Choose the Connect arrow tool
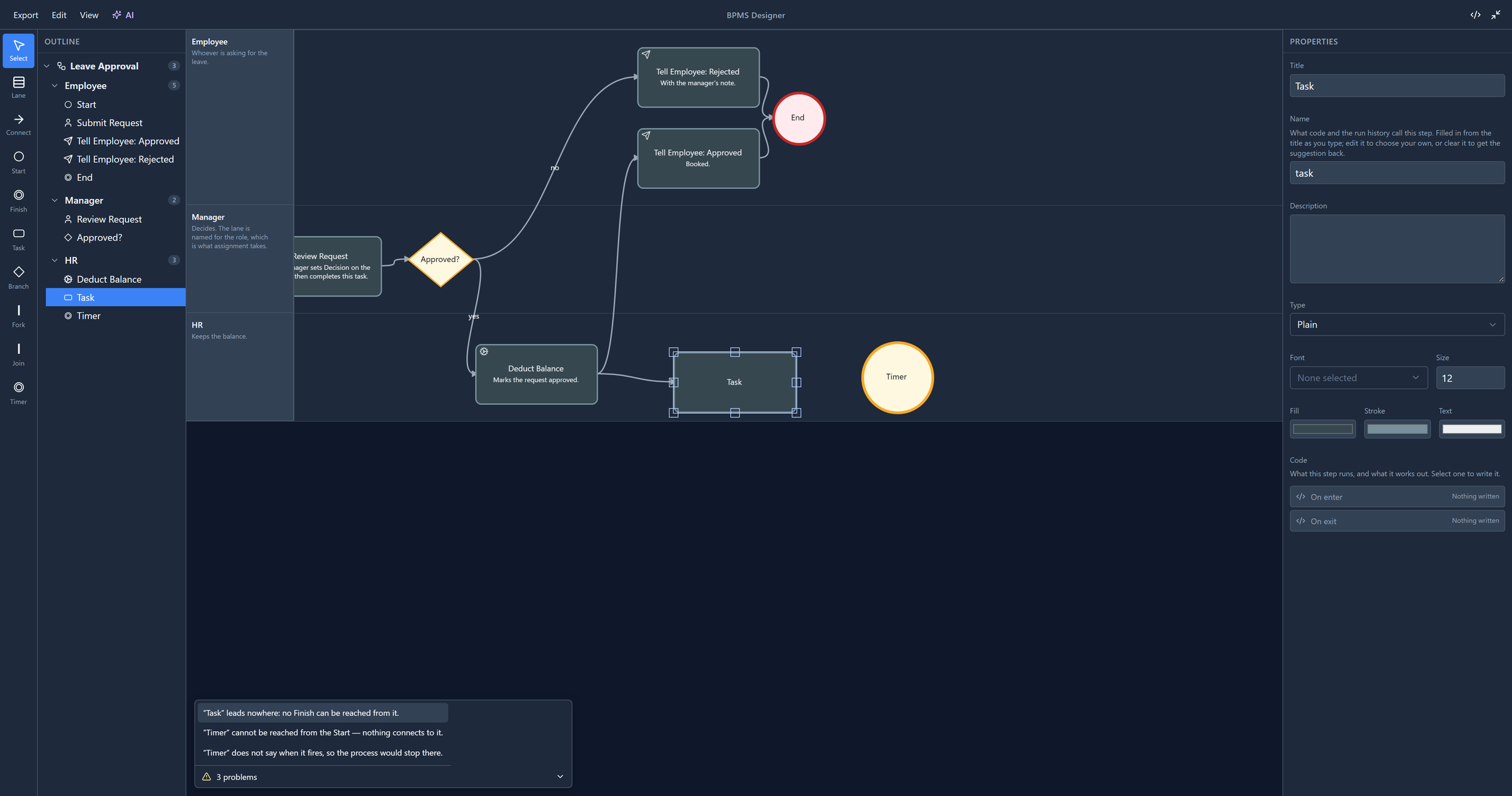 pos(18,125)
